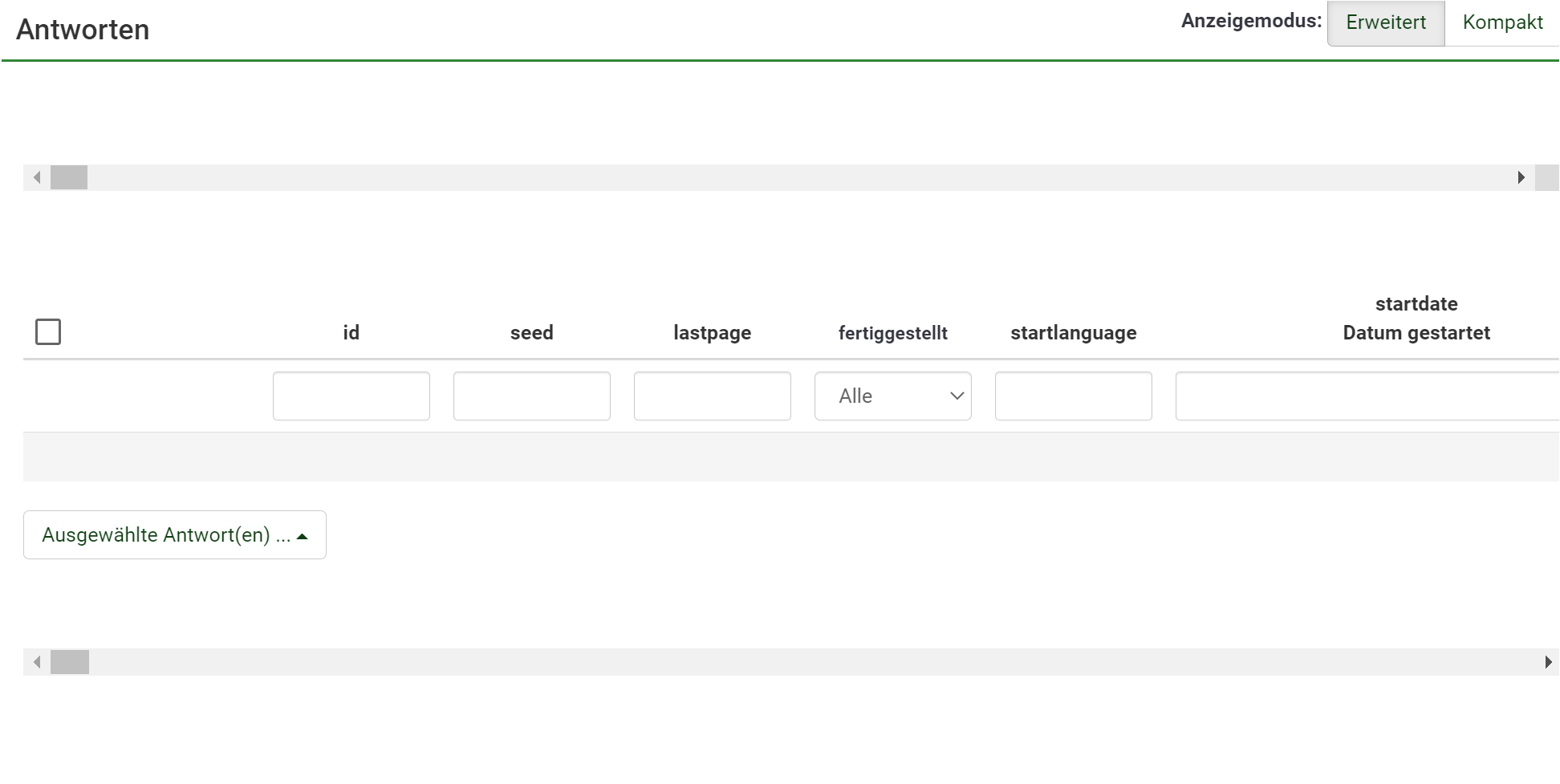1560x784 pixels.
Task: Click the right arrow of the bottom scrollbar
Action: point(1548,662)
